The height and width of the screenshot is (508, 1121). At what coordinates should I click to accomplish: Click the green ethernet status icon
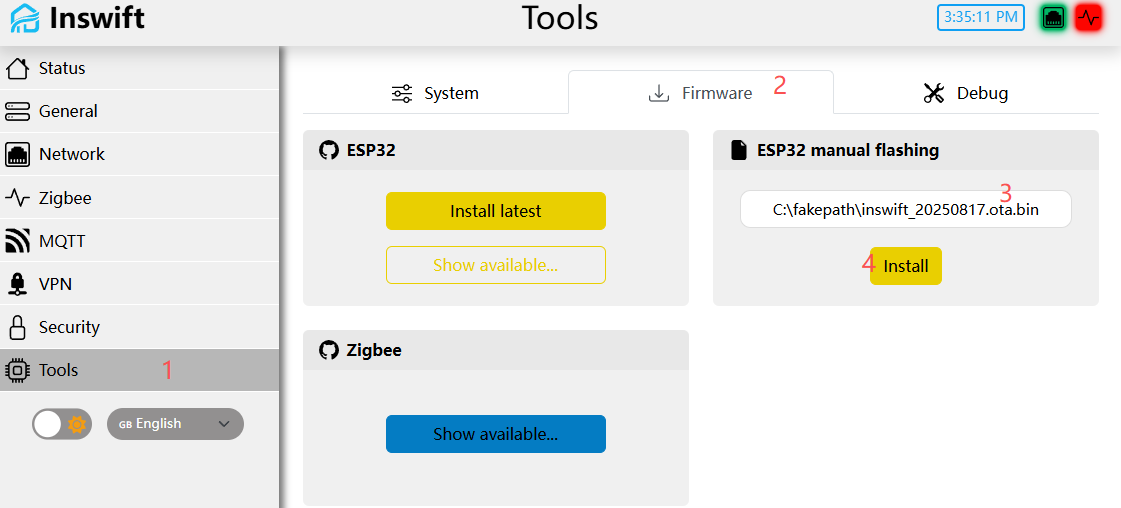pos(1054,18)
